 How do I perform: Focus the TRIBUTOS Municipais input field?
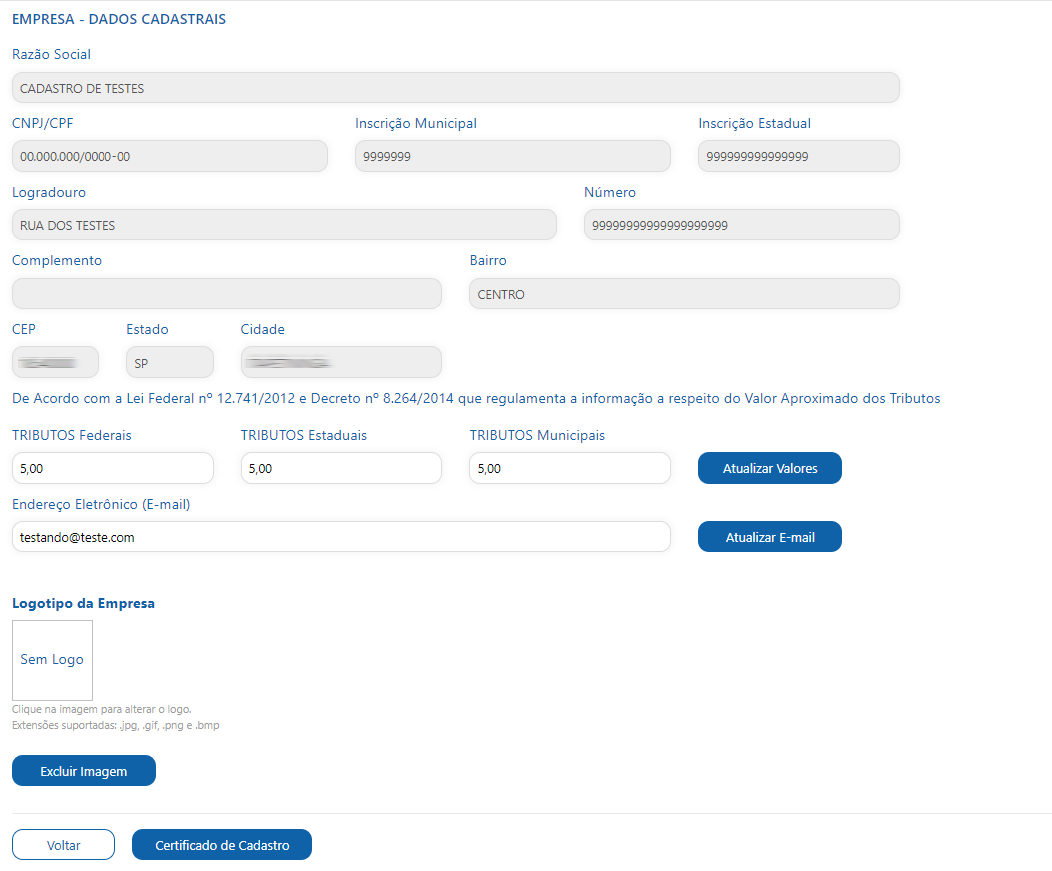570,468
